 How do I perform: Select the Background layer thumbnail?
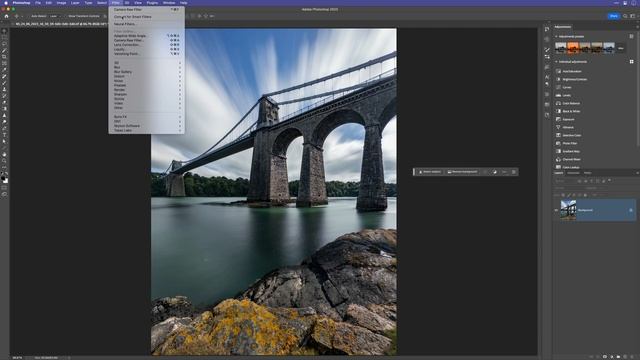coord(568,210)
